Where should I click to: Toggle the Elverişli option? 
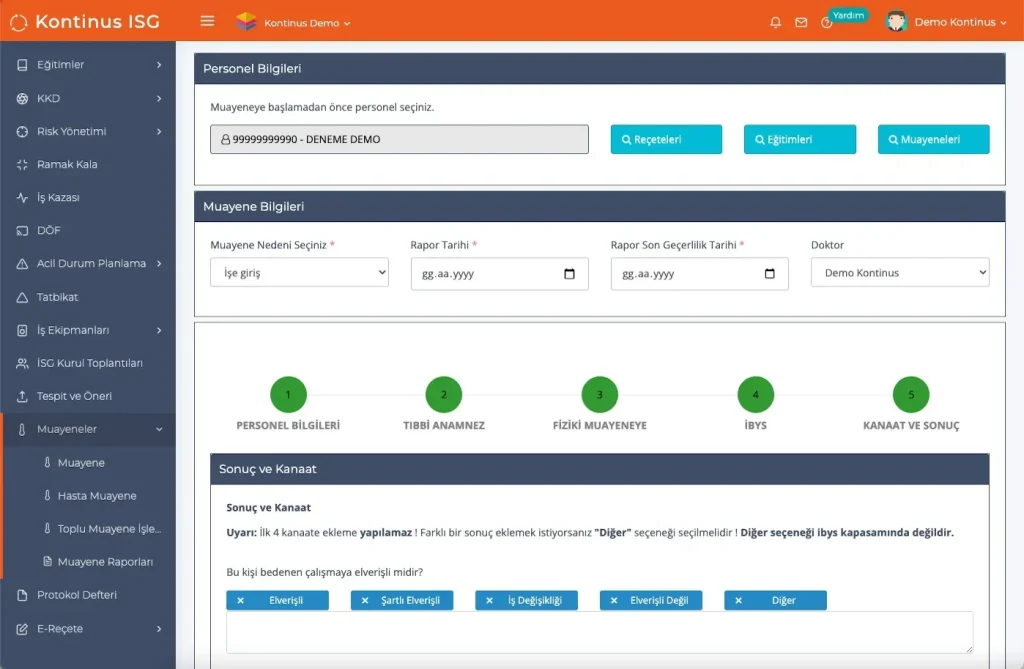pyautogui.click(x=278, y=600)
